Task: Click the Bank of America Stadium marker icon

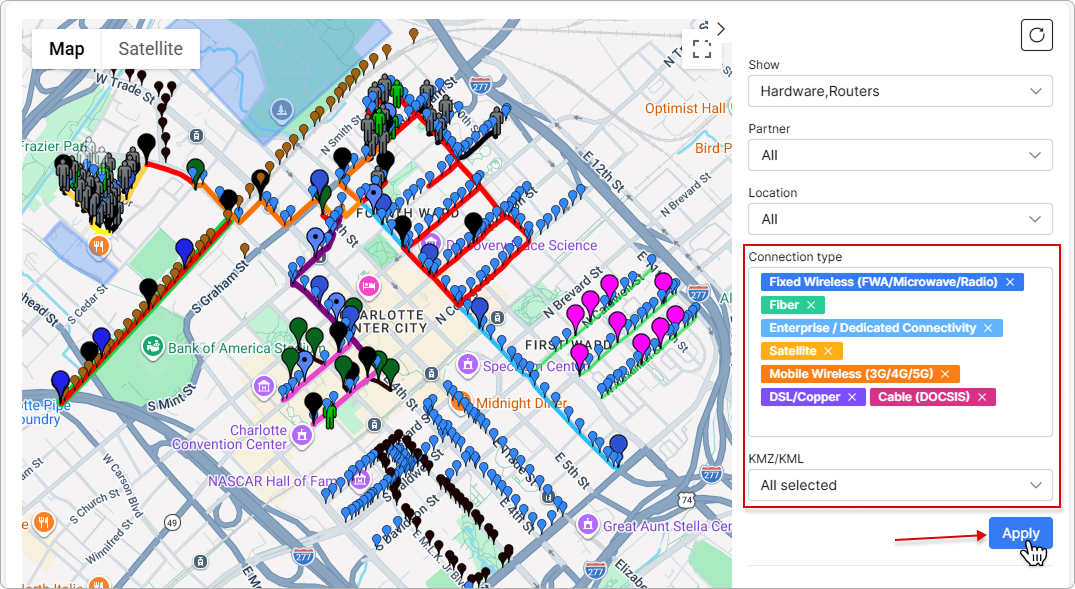Action: coord(152,348)
